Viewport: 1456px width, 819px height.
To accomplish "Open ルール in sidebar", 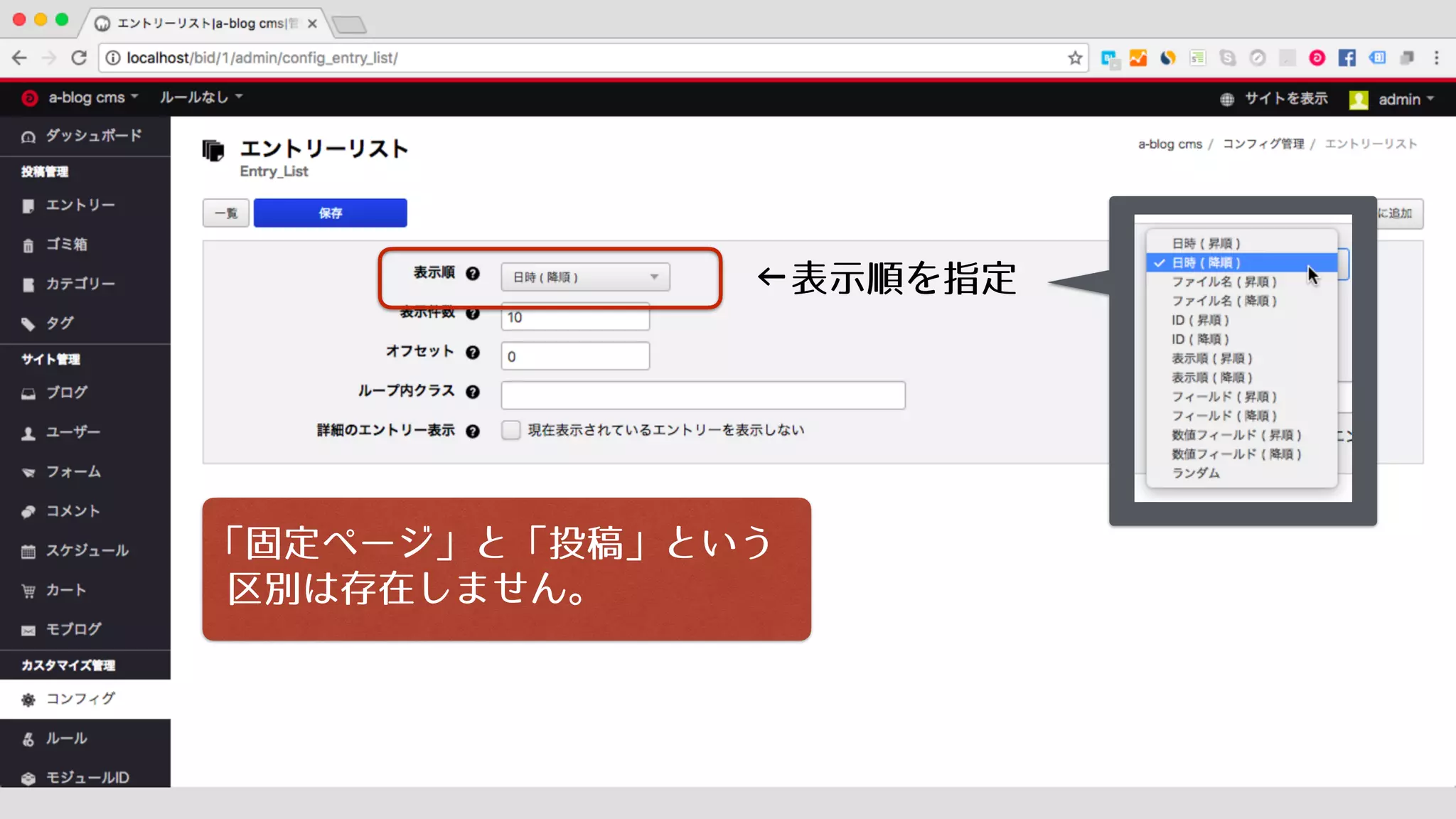I will coord(85,739).
